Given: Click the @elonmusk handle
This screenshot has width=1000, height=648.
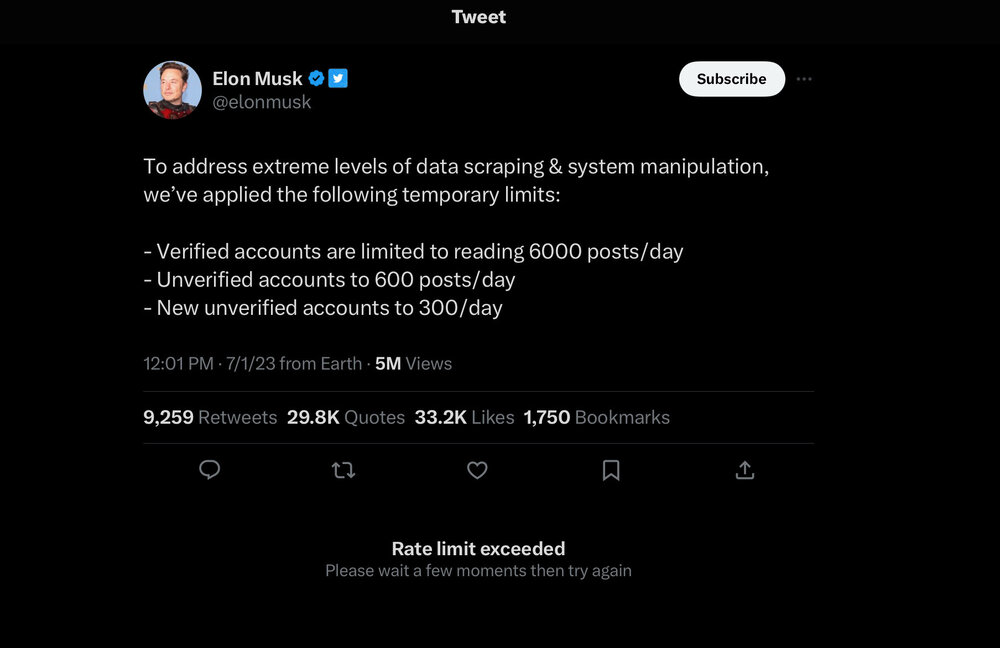Looking at the screenshot, I should pyautogui.click(x=262, y=101).
